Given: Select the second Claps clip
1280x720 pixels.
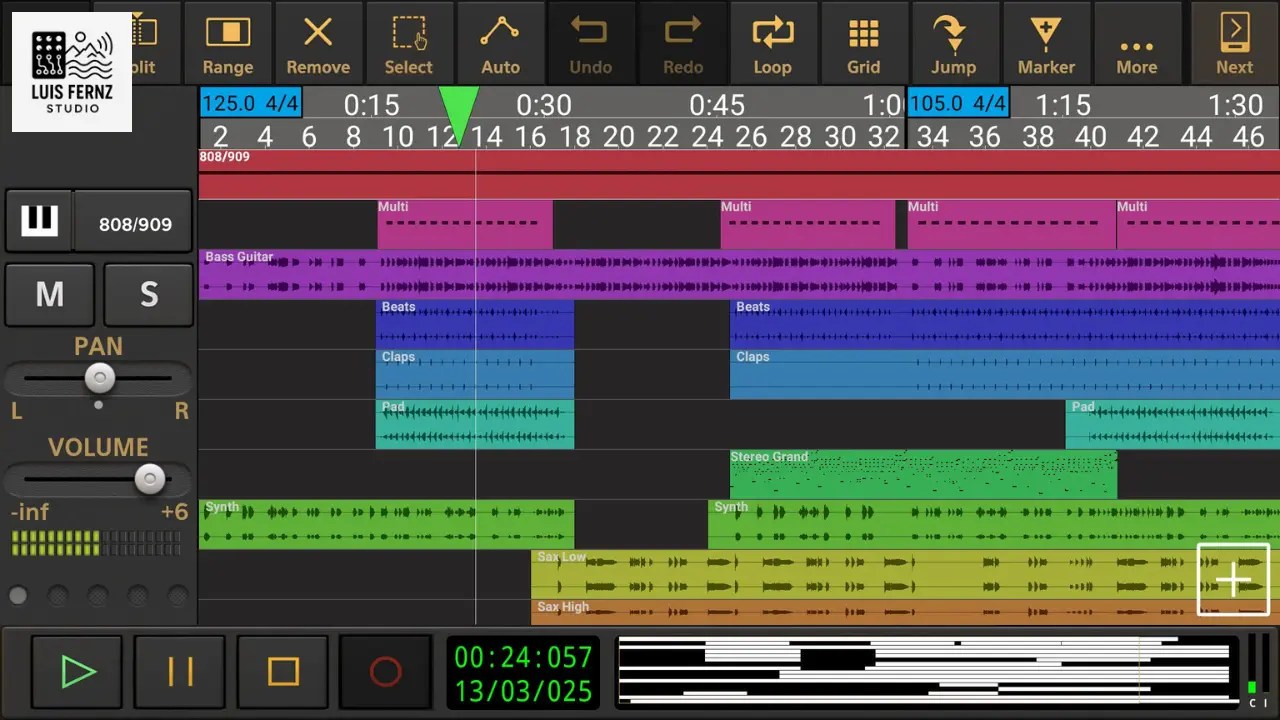Looking at the screenshot, I should click(1005, 375).
